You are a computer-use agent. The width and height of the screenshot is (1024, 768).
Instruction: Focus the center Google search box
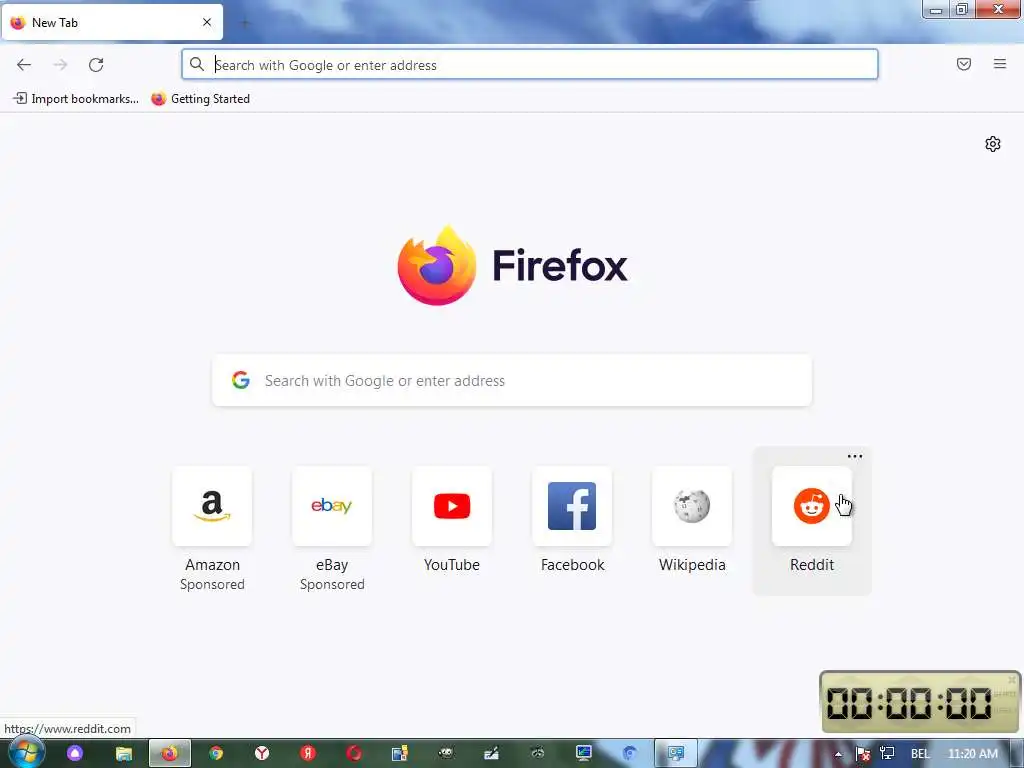[x=512, y=380]
